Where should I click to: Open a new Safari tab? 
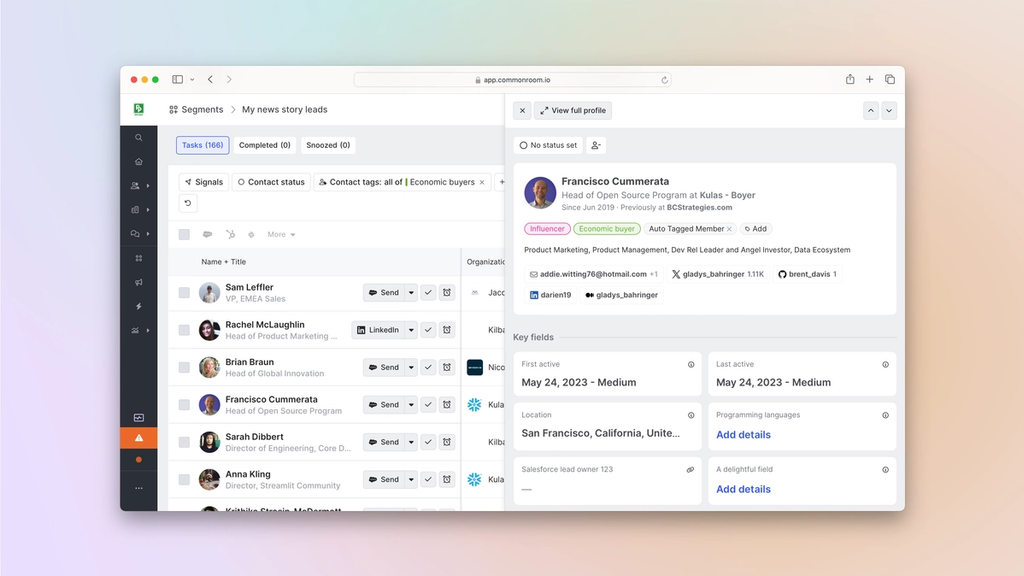pyautogui.click(x=869, y=79)
